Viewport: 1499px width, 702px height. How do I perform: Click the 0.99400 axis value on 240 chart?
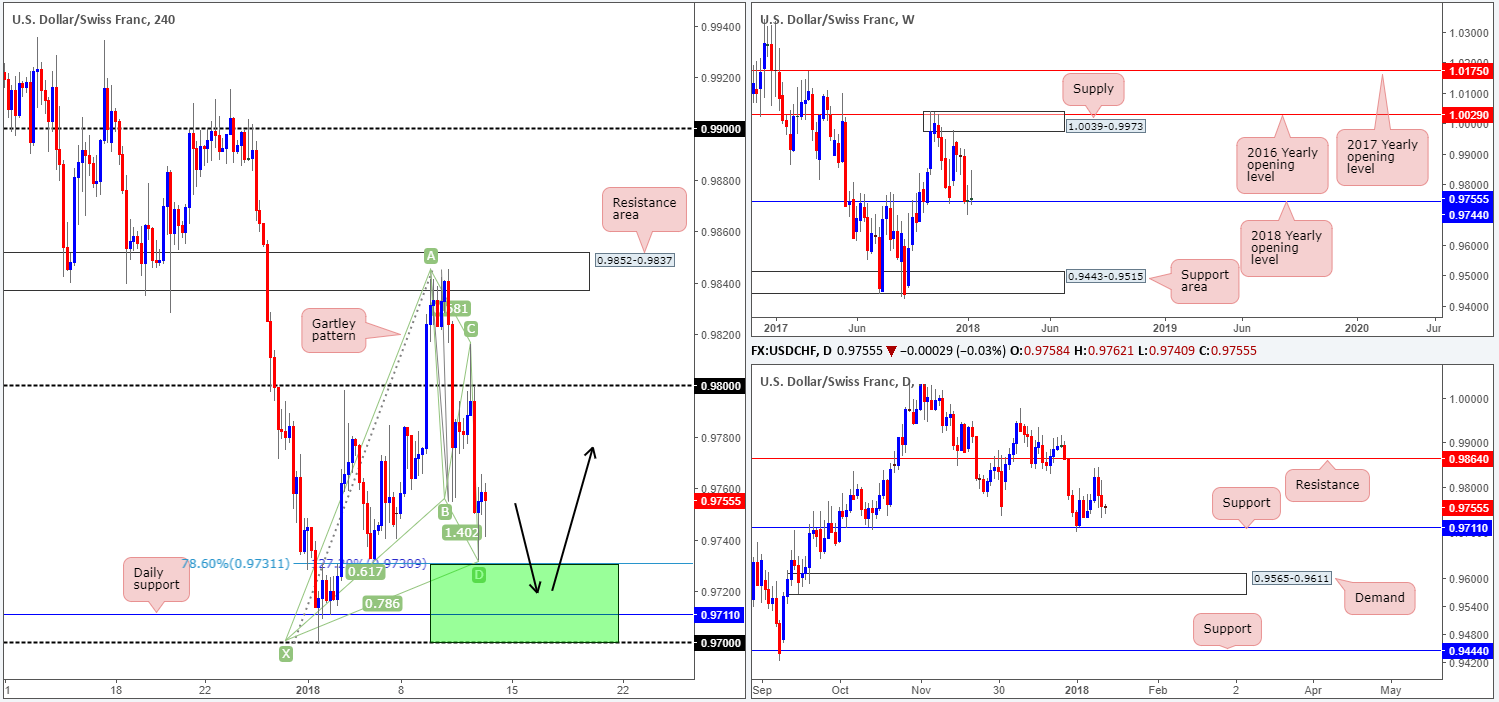[x=719, y=27]
